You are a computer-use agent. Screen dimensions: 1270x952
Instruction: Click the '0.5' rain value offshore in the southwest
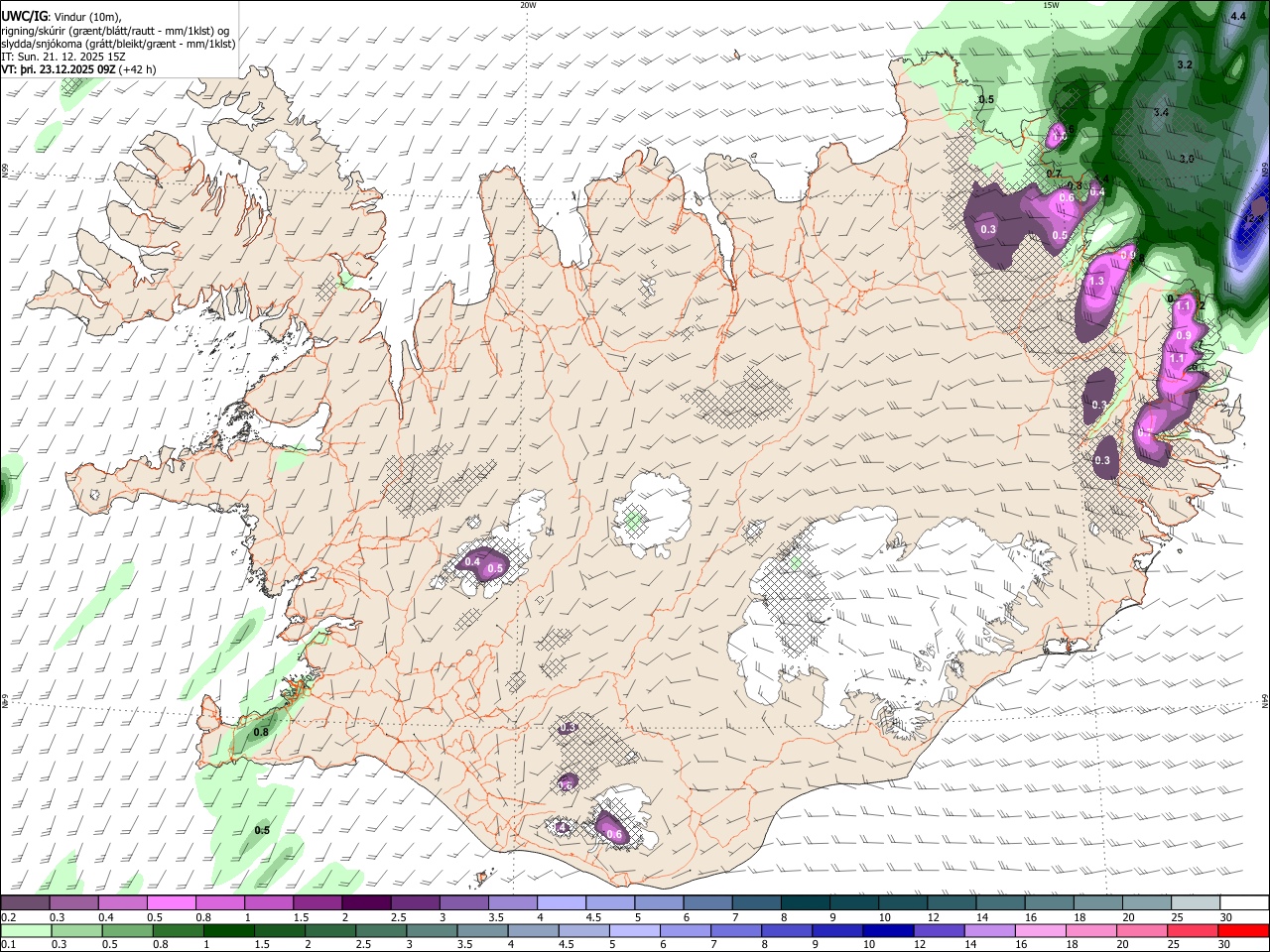(x=262, y=830)
